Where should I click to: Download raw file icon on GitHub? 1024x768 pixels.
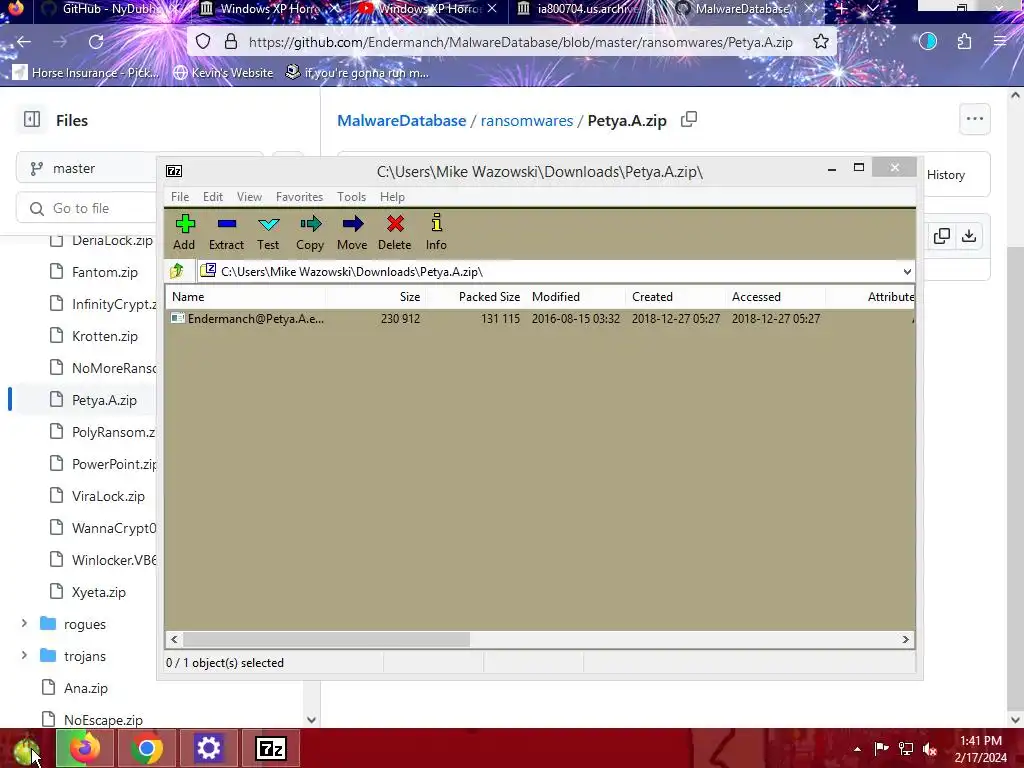969,236
